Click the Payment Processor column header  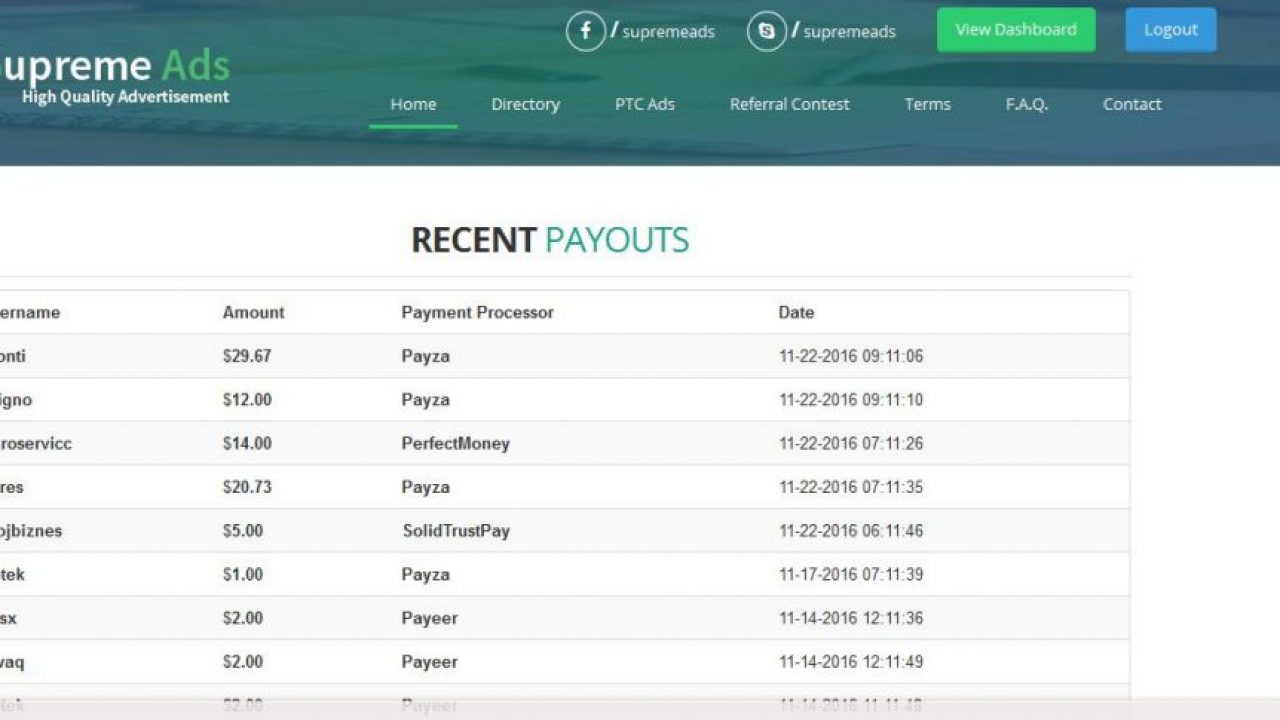tap(477, 312)
